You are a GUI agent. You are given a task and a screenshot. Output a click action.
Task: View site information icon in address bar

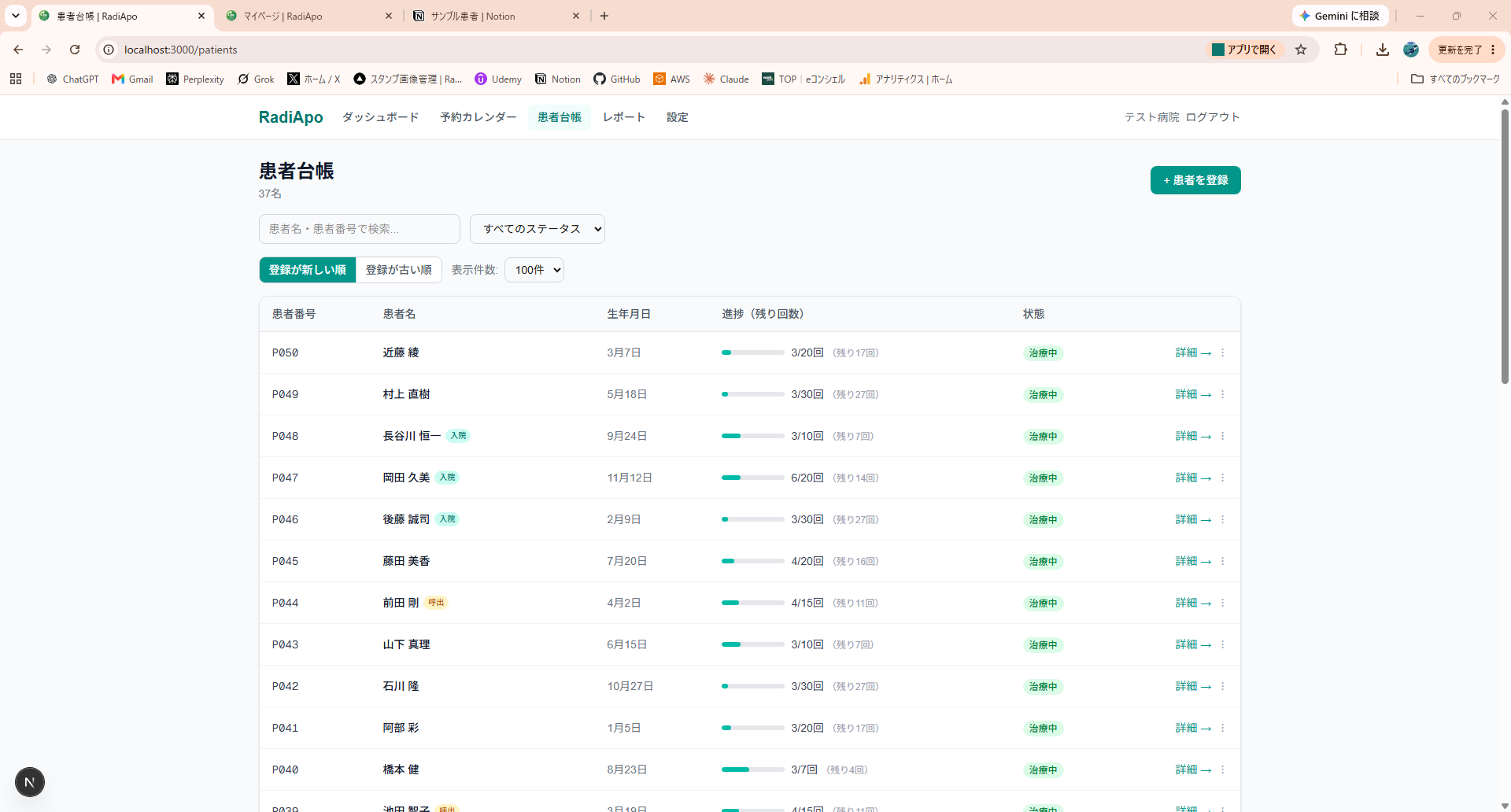(x=109, y=50)
